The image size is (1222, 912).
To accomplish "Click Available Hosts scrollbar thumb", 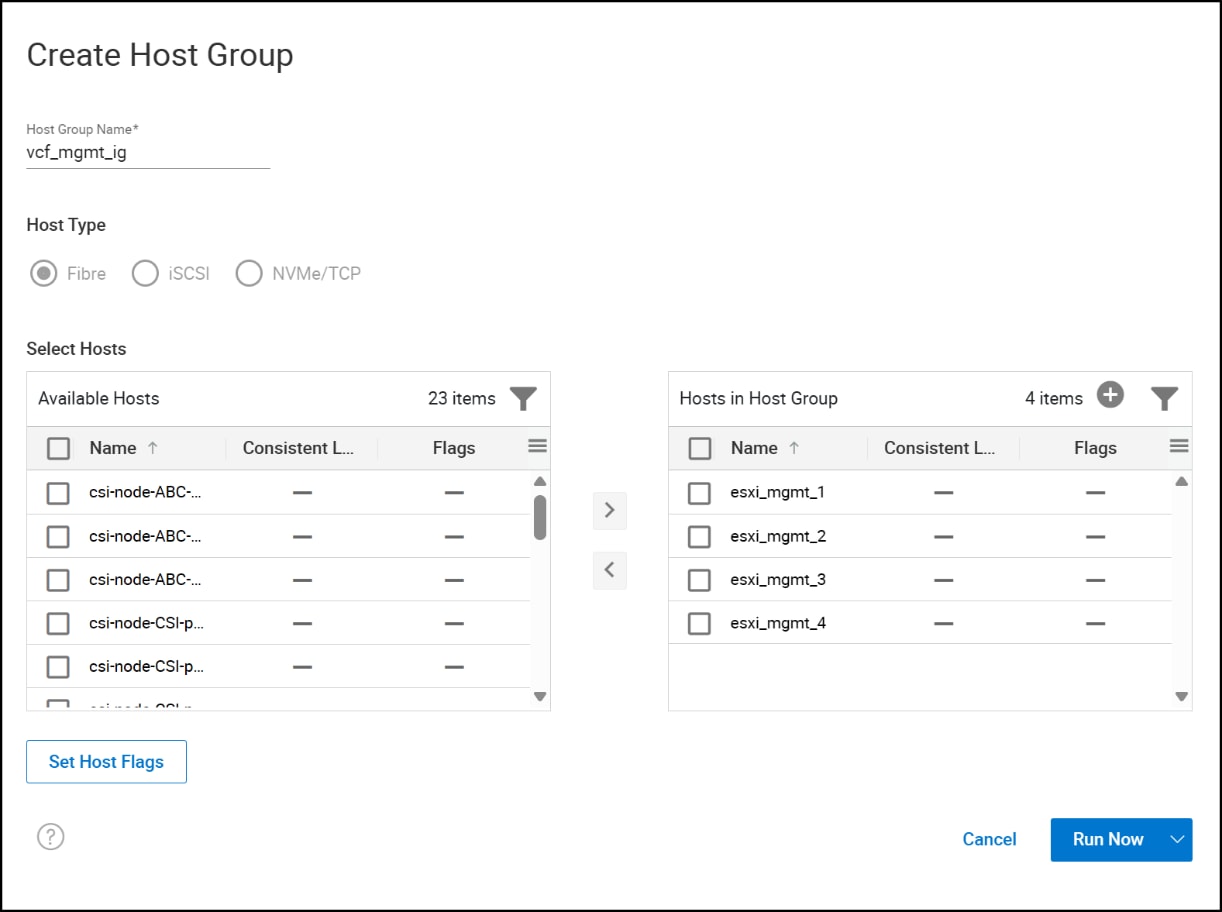I will pyautogui.click(x=540, y=517).
